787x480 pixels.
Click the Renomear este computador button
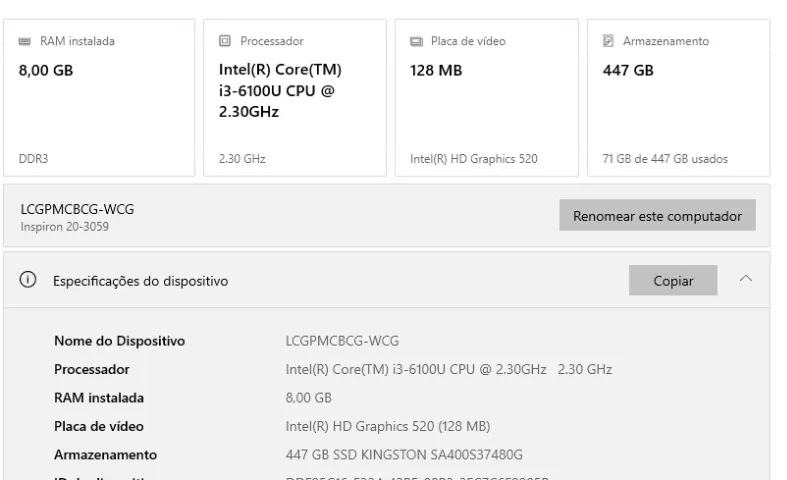658,215
